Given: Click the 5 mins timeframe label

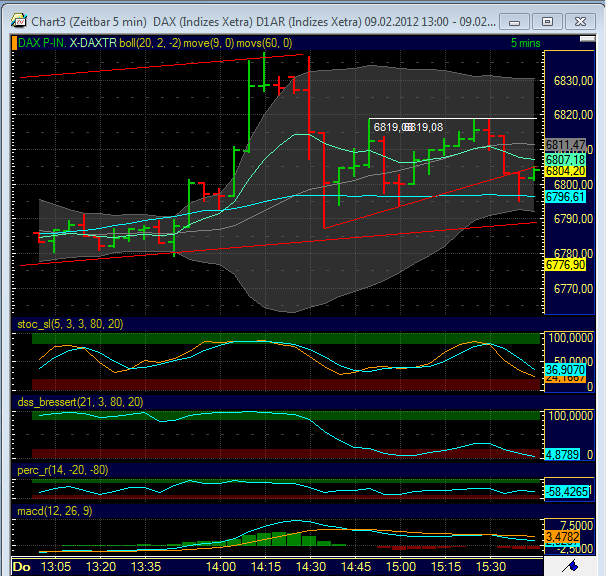Looking at the screenshot, I should pos(526,43).
